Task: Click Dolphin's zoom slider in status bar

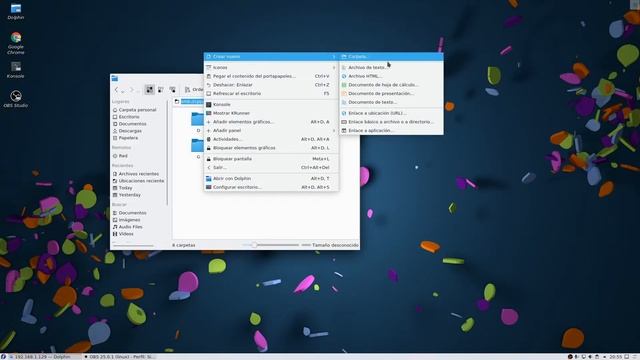Action: pos(271,245)
